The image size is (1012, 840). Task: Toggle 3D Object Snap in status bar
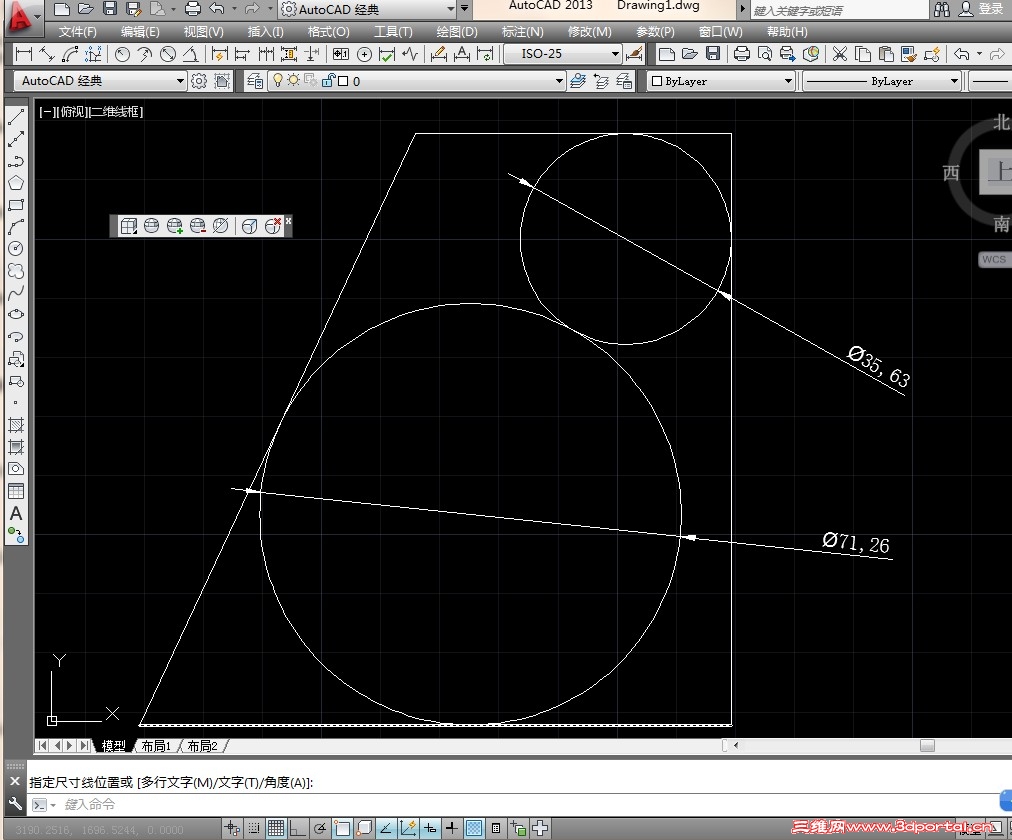364,828
